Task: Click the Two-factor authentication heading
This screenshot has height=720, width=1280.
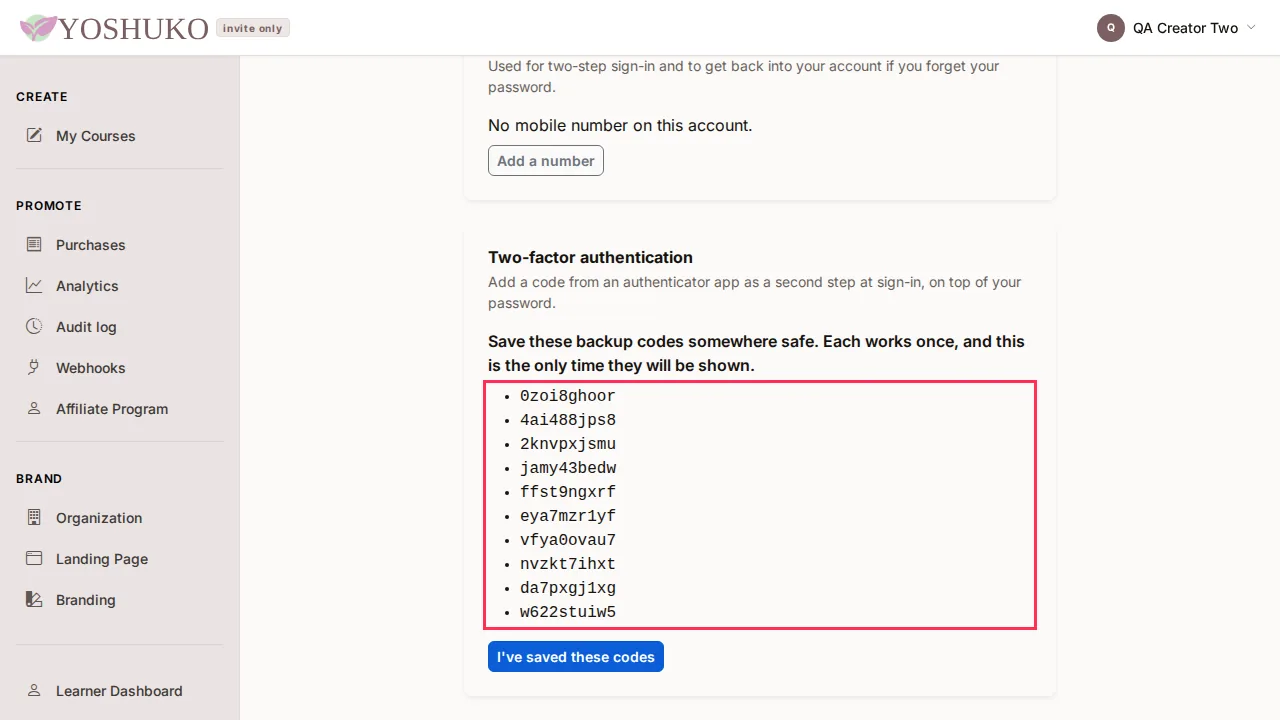Action: click(x=590, y=257)
